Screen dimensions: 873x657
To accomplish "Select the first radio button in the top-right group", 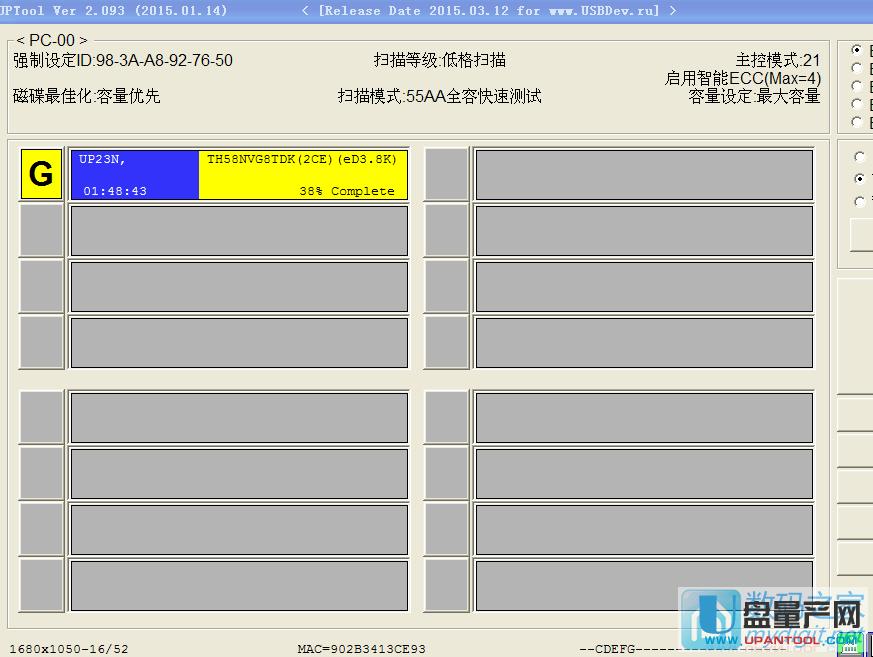I will click(x=857, y=48).
